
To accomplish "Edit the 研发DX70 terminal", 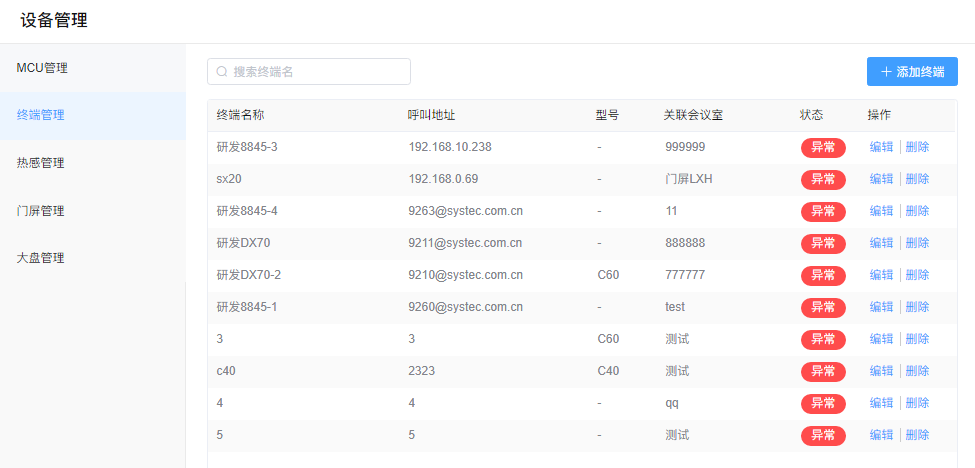I will [x=881, y=243].
